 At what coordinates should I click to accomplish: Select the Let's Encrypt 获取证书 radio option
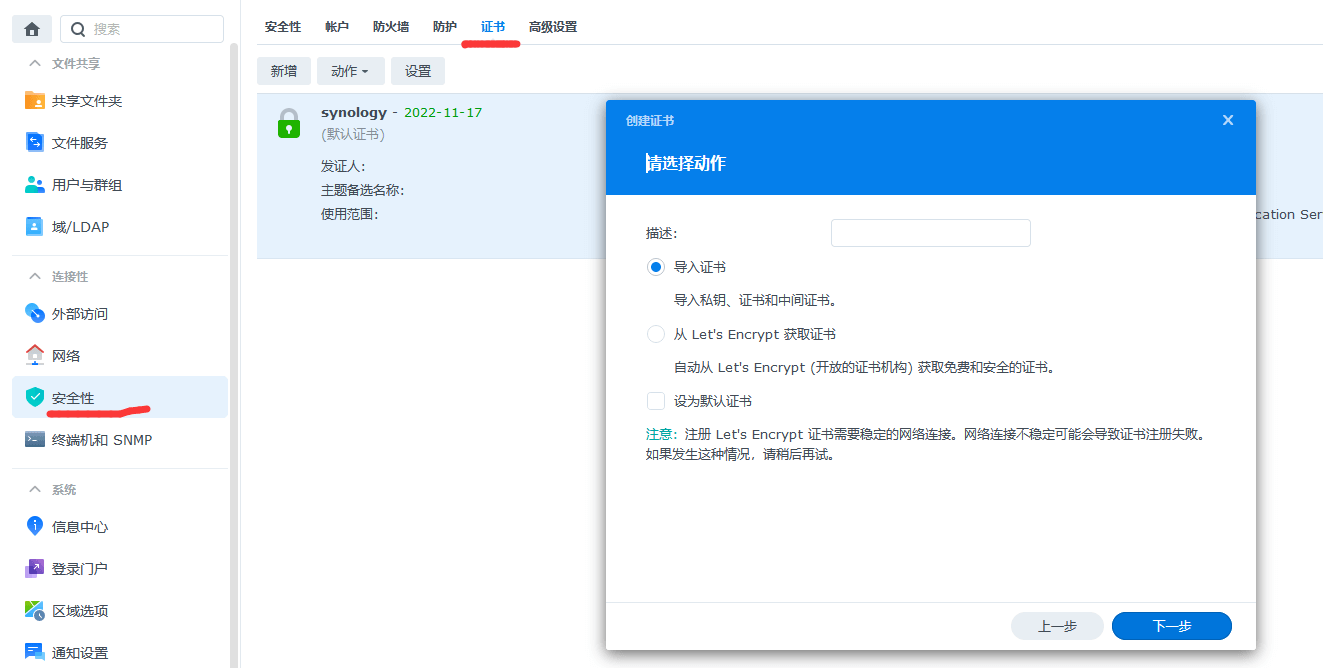[656, 334]
